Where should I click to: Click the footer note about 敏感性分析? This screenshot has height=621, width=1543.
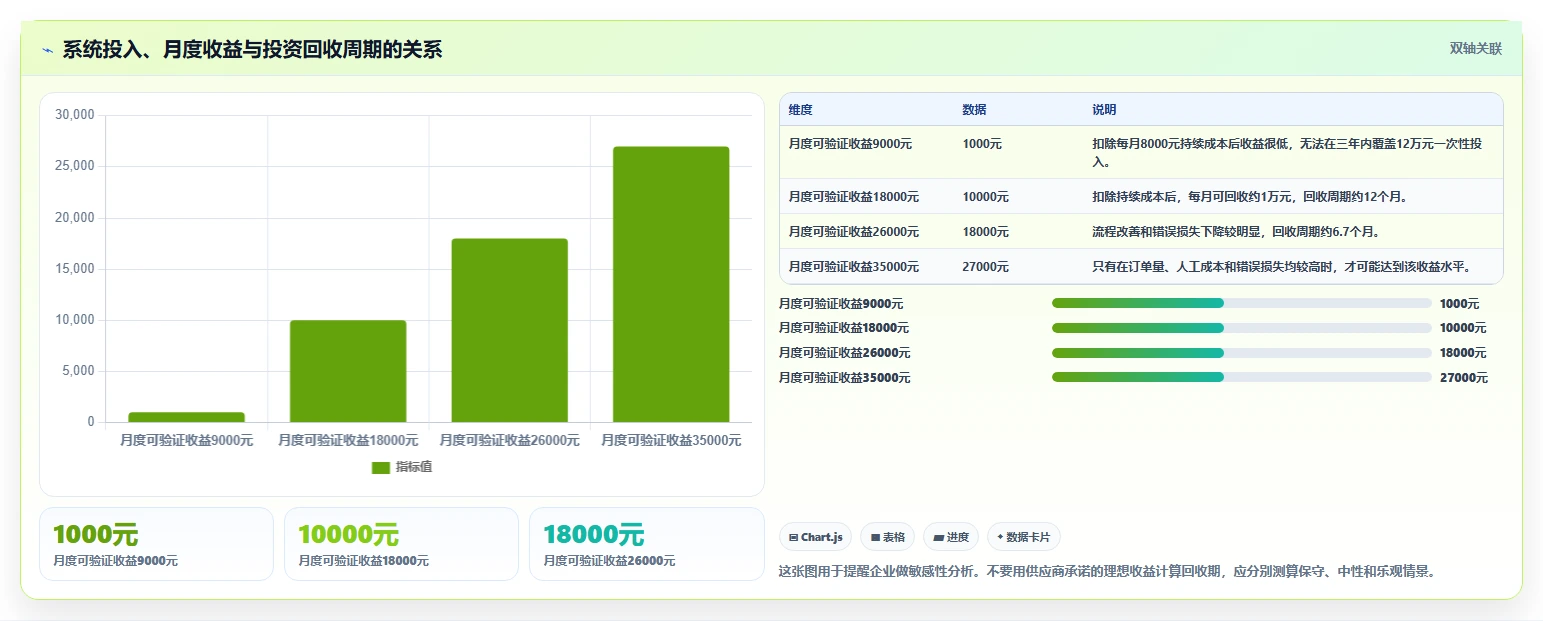tap(1108, 572)
